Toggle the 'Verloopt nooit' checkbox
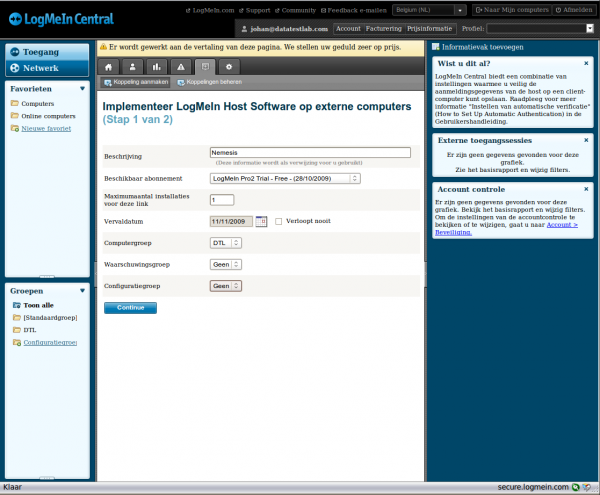 coord(279,221)
